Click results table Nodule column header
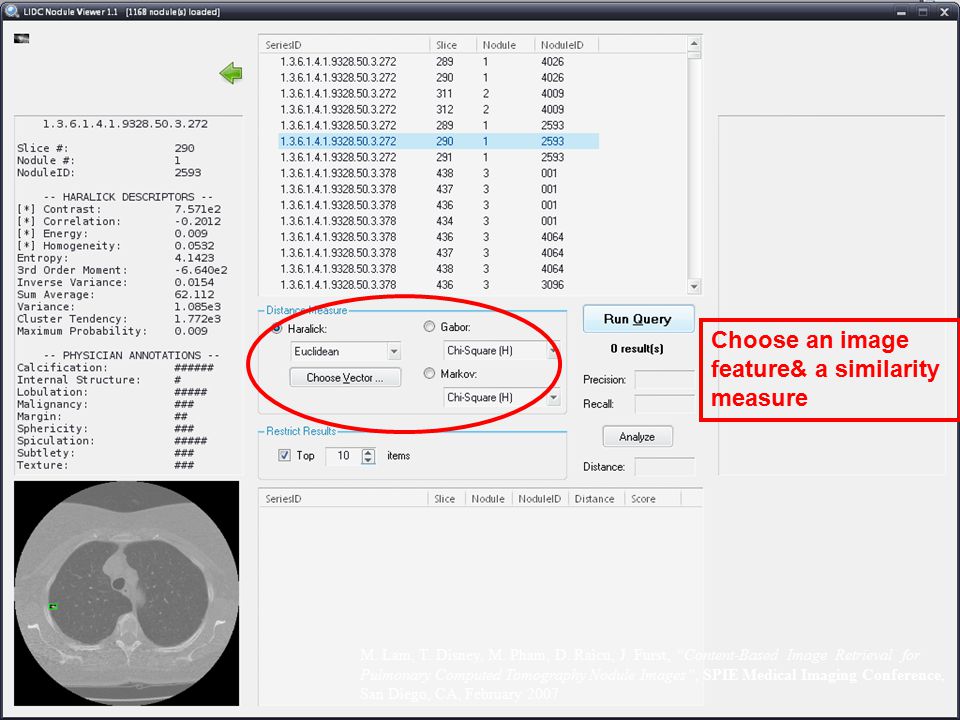The width and height of the screenshot is (960, 720). point(489,498)
